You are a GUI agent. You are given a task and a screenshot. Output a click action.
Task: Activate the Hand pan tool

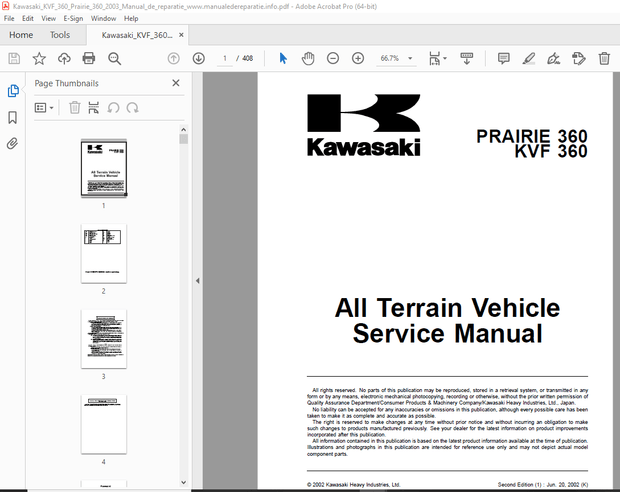click(x=308, y=59)
